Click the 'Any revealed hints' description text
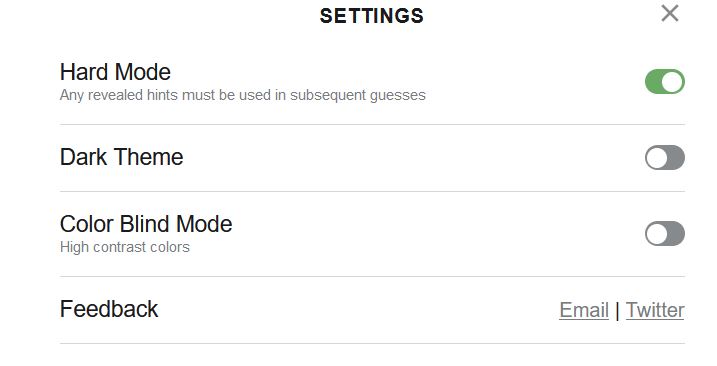 243,95
